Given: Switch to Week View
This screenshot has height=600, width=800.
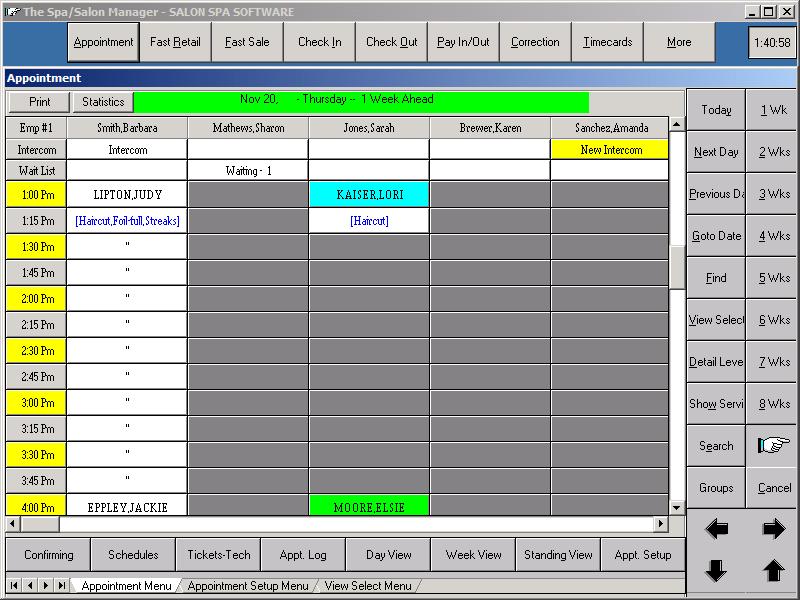Looking at the screenshot, I should tap(474, 555).
